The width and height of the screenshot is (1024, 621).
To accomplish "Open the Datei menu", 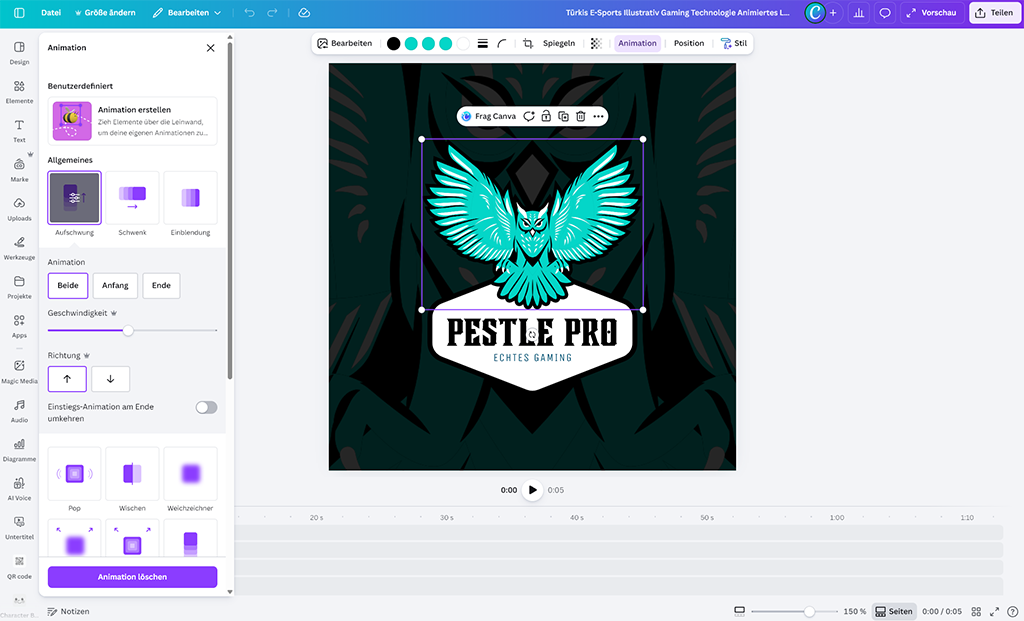I will pyautogui.click(x=51, y=12).
